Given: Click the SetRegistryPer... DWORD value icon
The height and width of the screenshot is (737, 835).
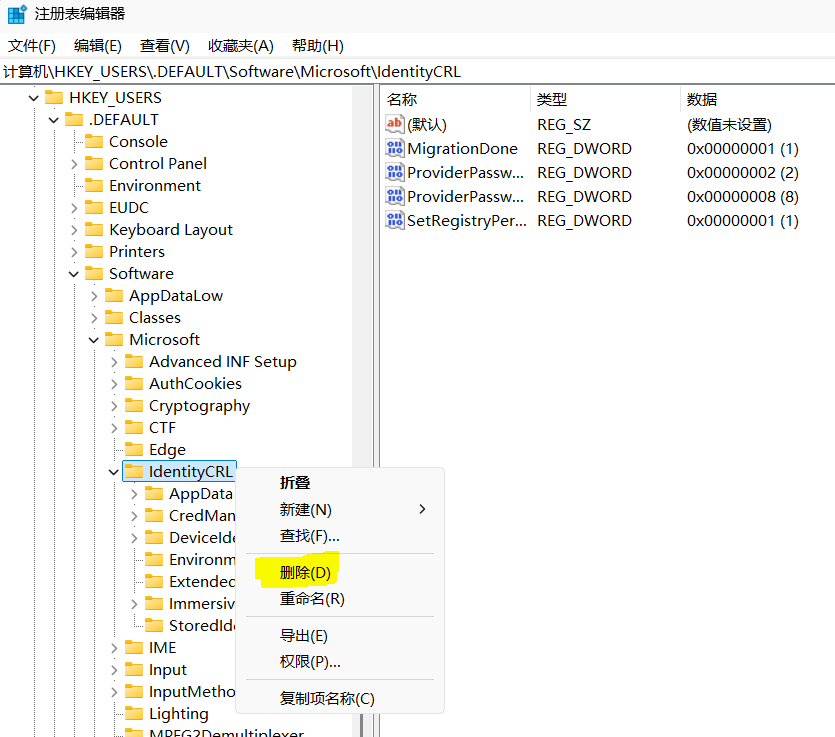Looking at the screenshot, I should [395, 221].
